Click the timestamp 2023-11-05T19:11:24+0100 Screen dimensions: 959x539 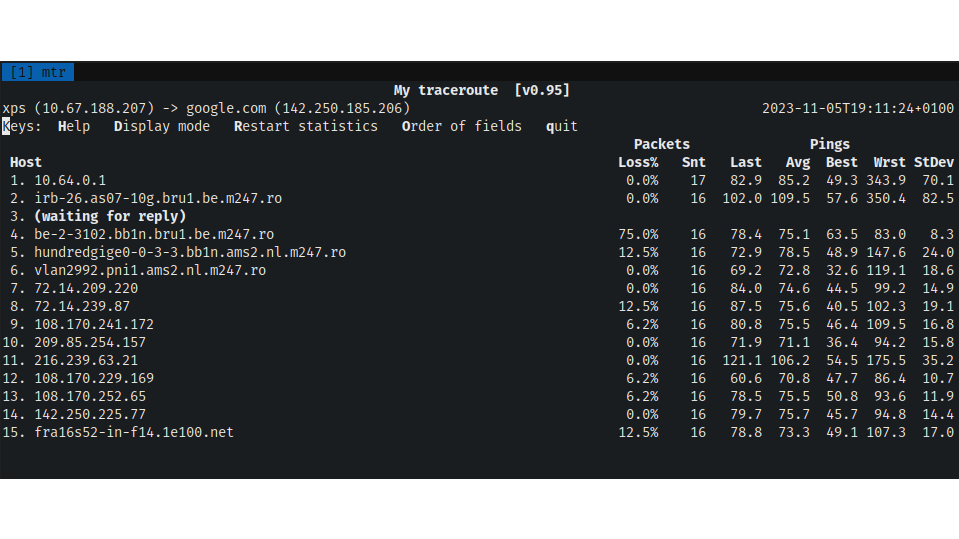click(x=858, y=108)
